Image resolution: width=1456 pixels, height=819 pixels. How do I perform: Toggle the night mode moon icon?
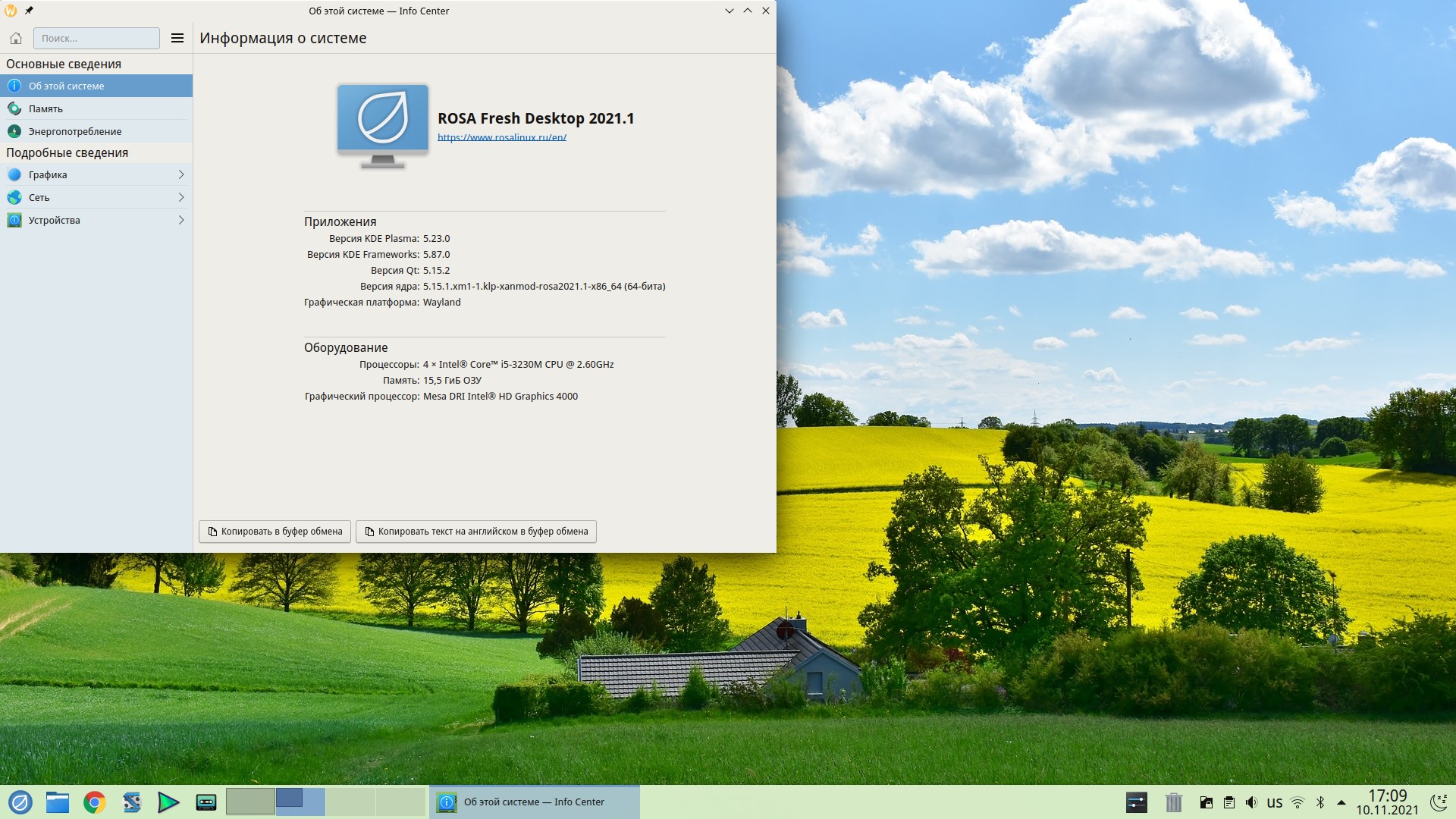pos(1438,802)
